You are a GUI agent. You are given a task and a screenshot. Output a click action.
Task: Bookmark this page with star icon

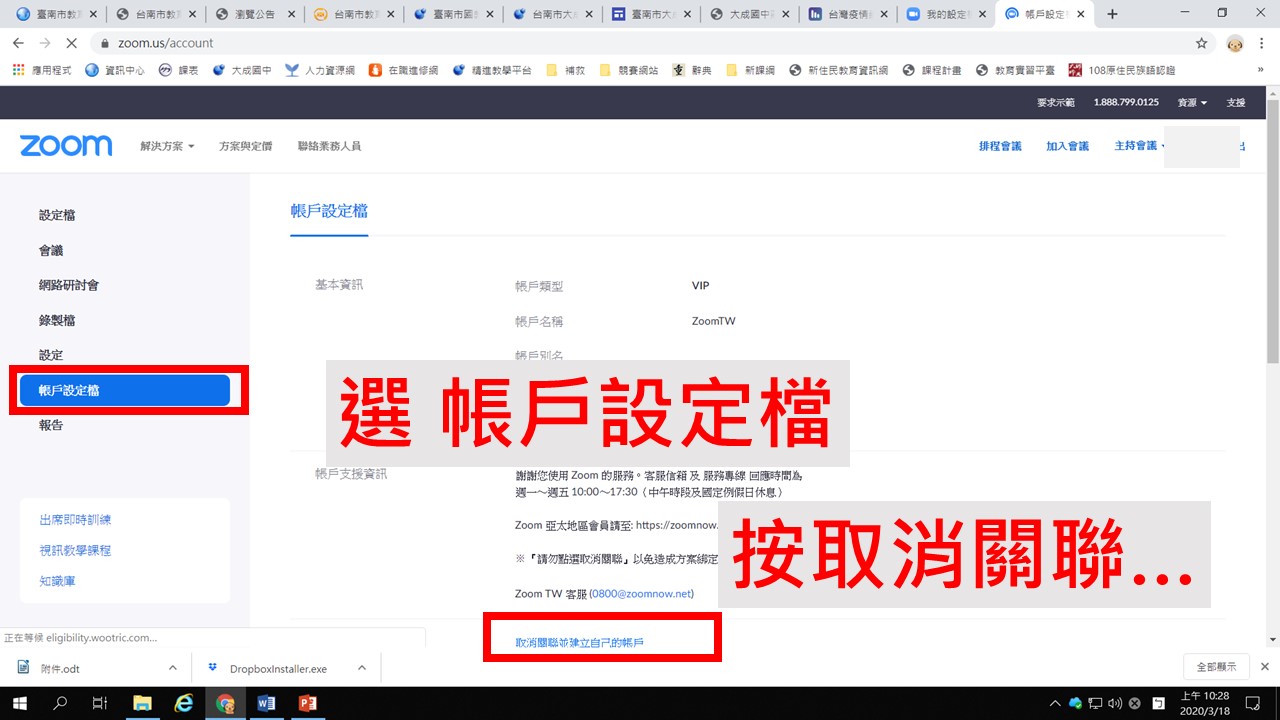[x=1201, y=43]
